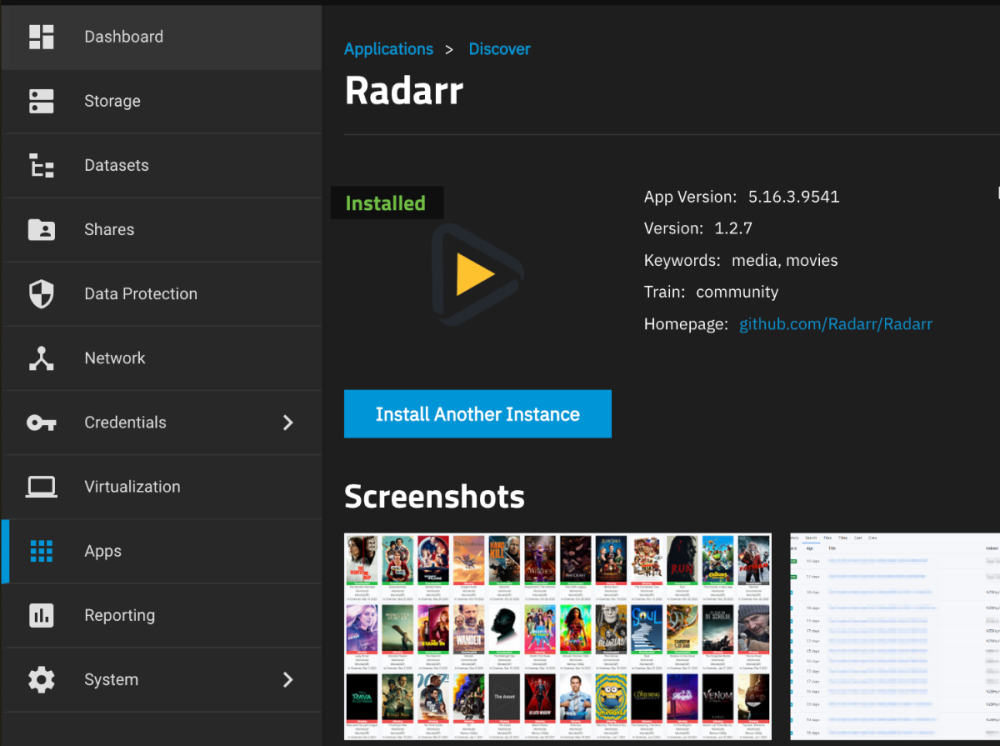The image size is (1000, 746).
Task: Click the Datasets tree icon
Action: 41,165
